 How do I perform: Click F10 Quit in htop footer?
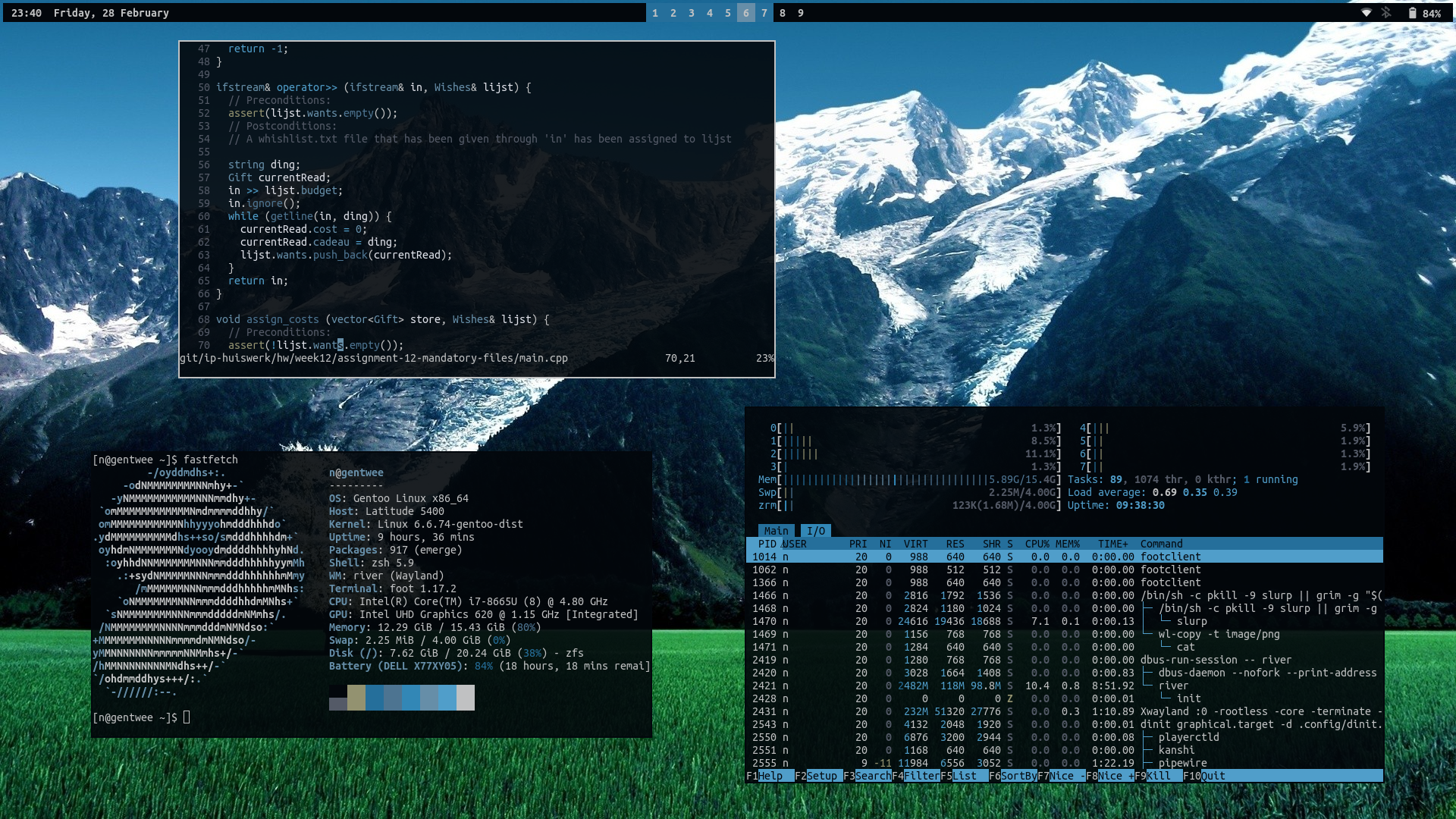[x=1207, y=776]
